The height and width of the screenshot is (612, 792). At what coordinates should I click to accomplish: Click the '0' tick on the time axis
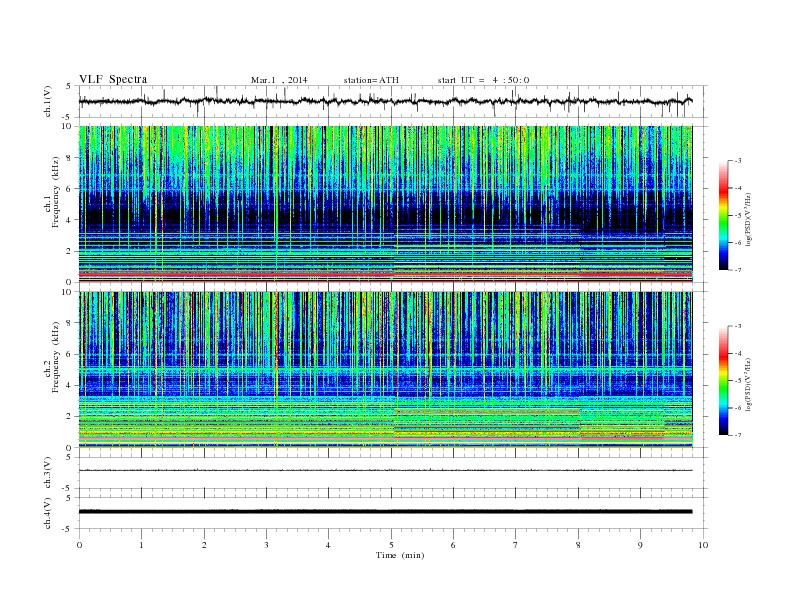tap(79, 545)
